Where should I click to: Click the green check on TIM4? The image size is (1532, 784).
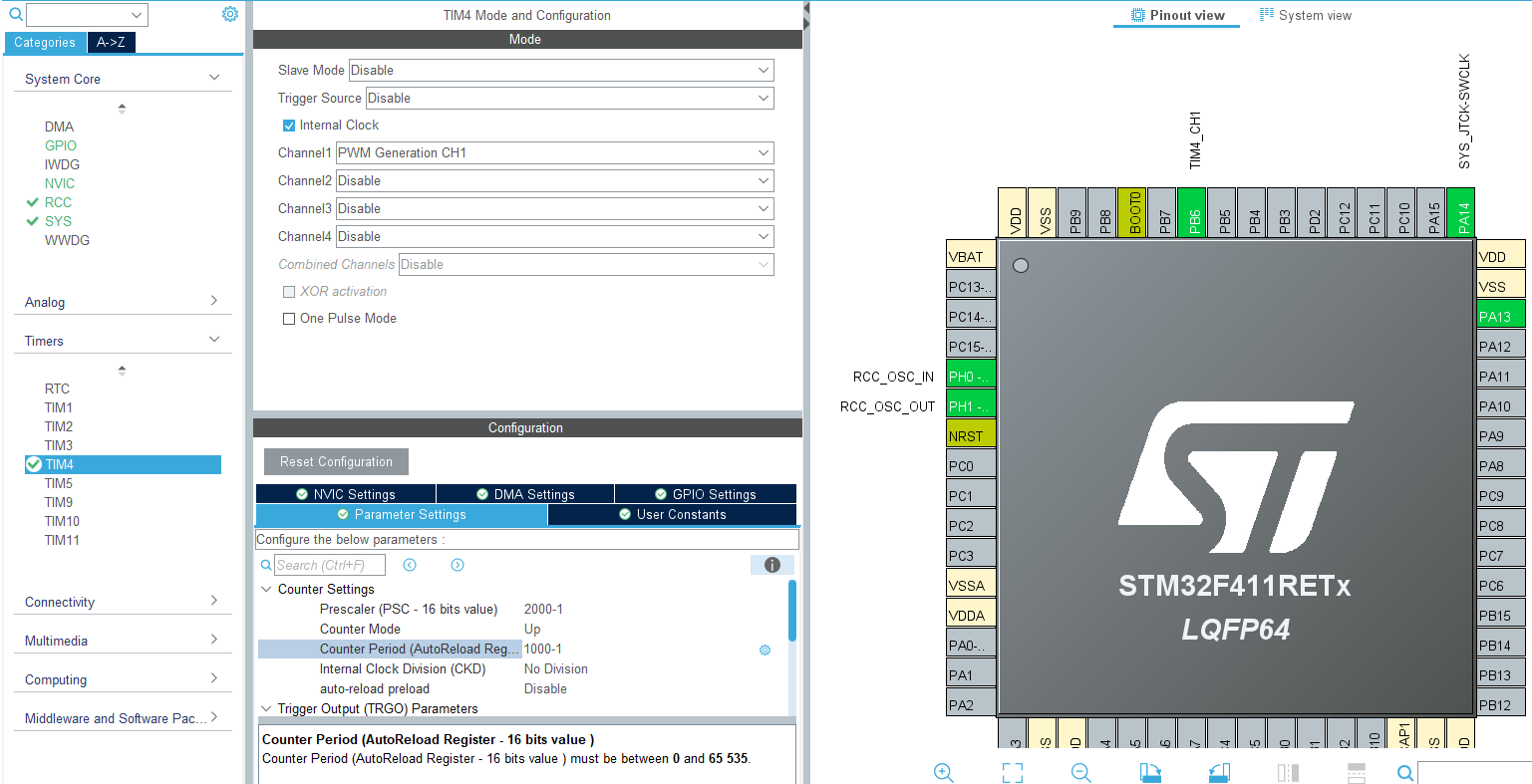click(34, 464)
